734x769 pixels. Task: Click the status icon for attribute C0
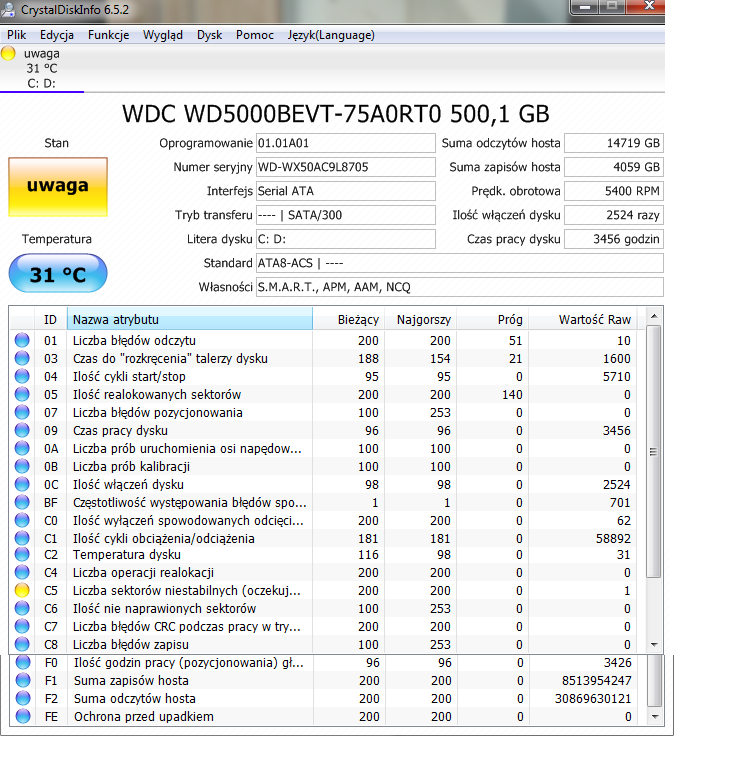pos(22,520)
